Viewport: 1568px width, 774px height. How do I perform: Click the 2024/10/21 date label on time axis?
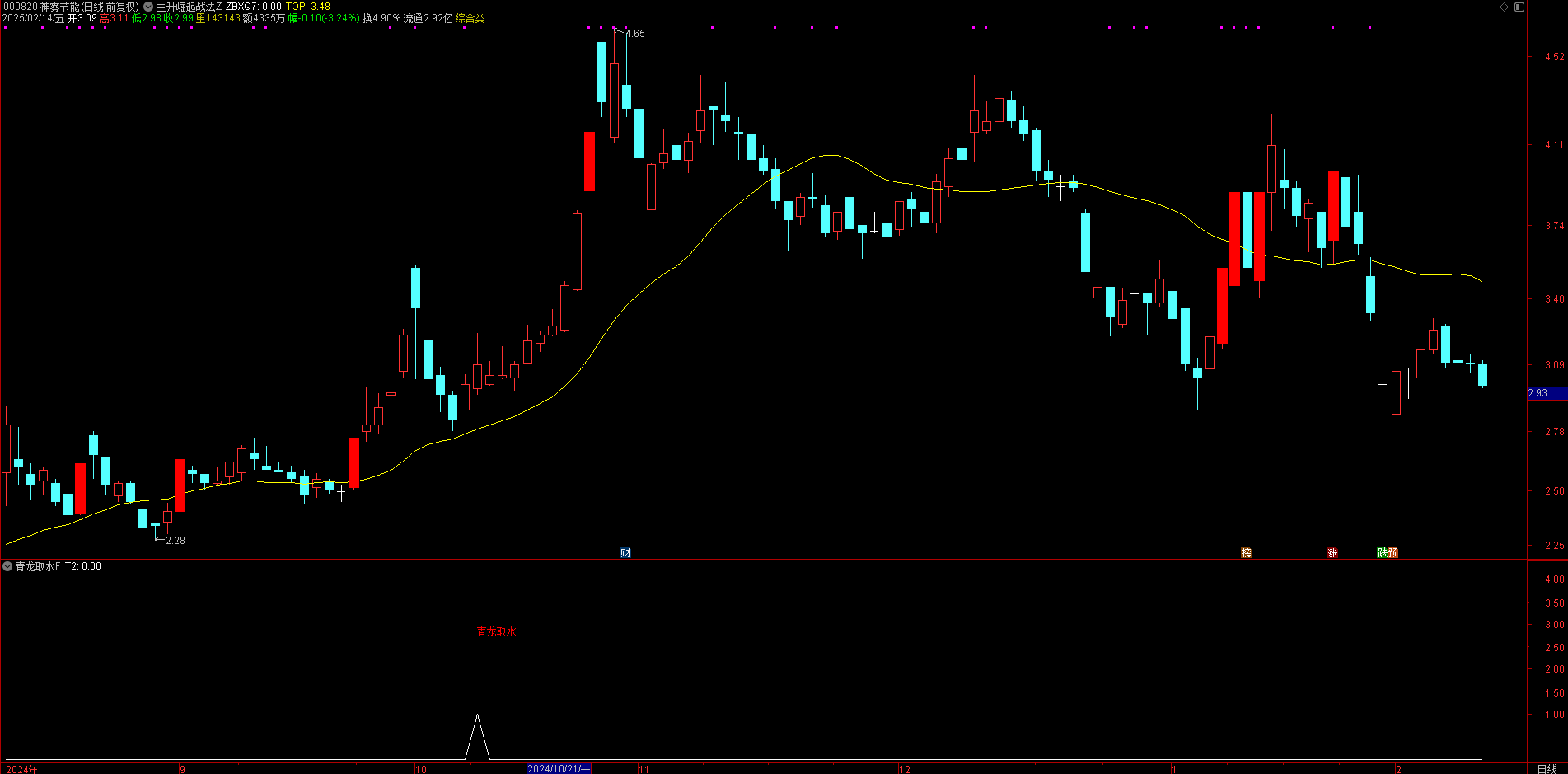[x=559, y=769]
